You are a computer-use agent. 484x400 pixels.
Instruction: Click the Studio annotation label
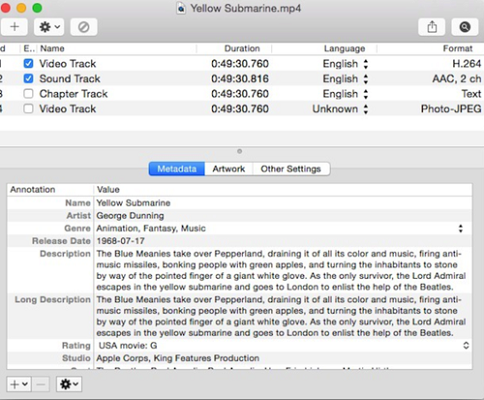pyautogui.click(x=76, y=358)
